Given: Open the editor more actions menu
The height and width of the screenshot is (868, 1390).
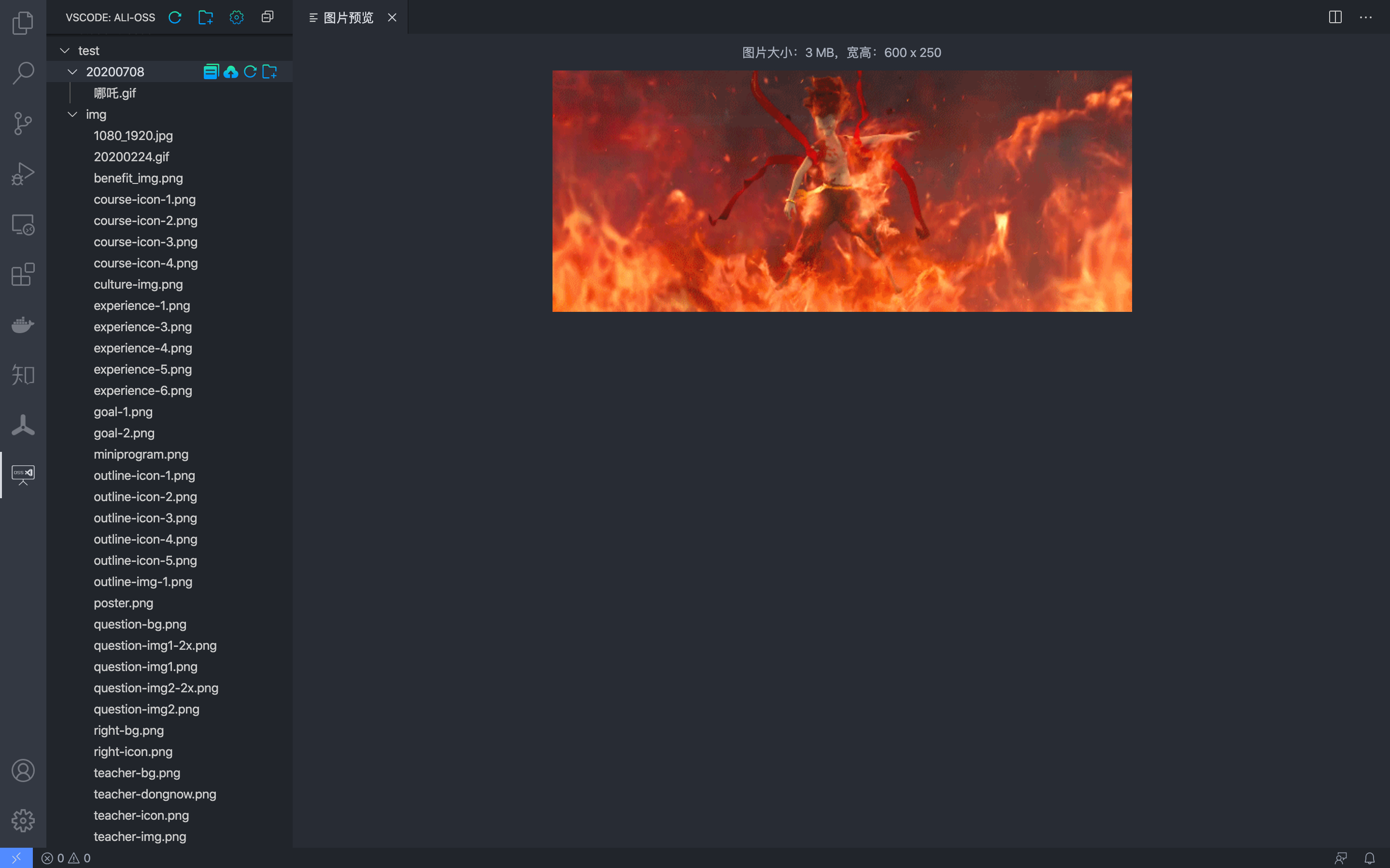Looking at the screenshot, I should [1366, 17].
